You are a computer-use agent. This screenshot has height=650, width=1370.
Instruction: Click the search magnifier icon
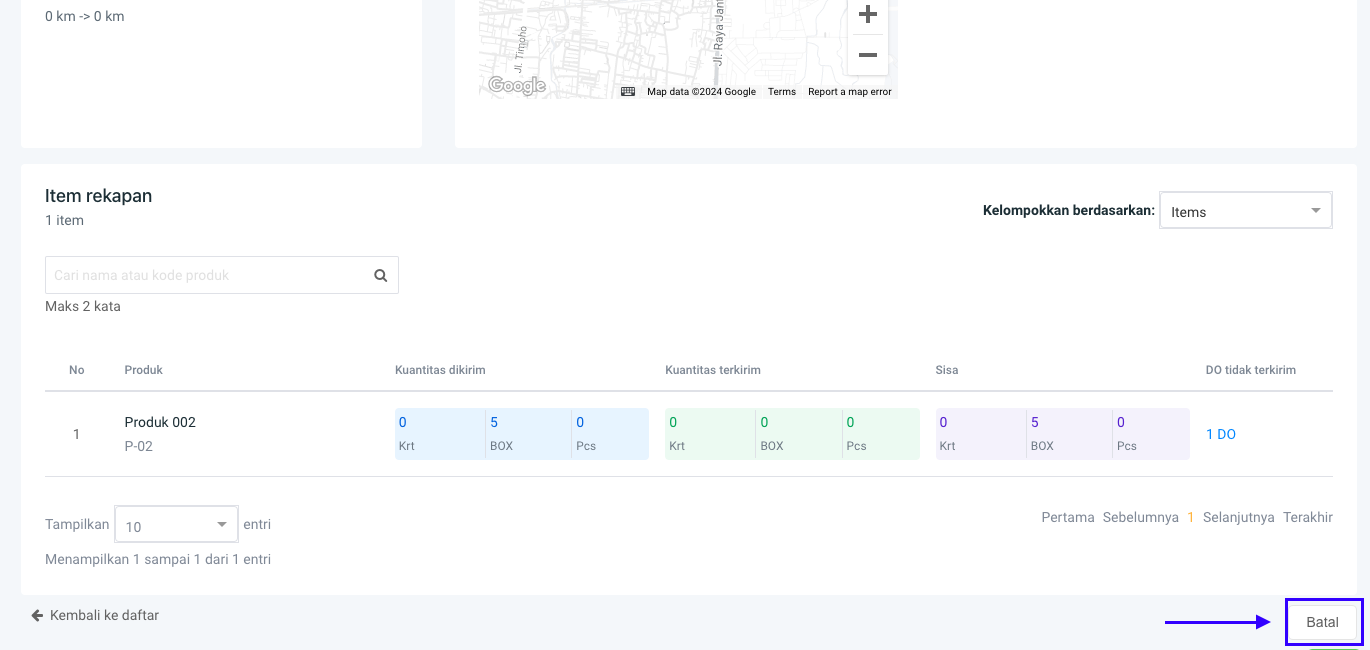coord(380,275)
